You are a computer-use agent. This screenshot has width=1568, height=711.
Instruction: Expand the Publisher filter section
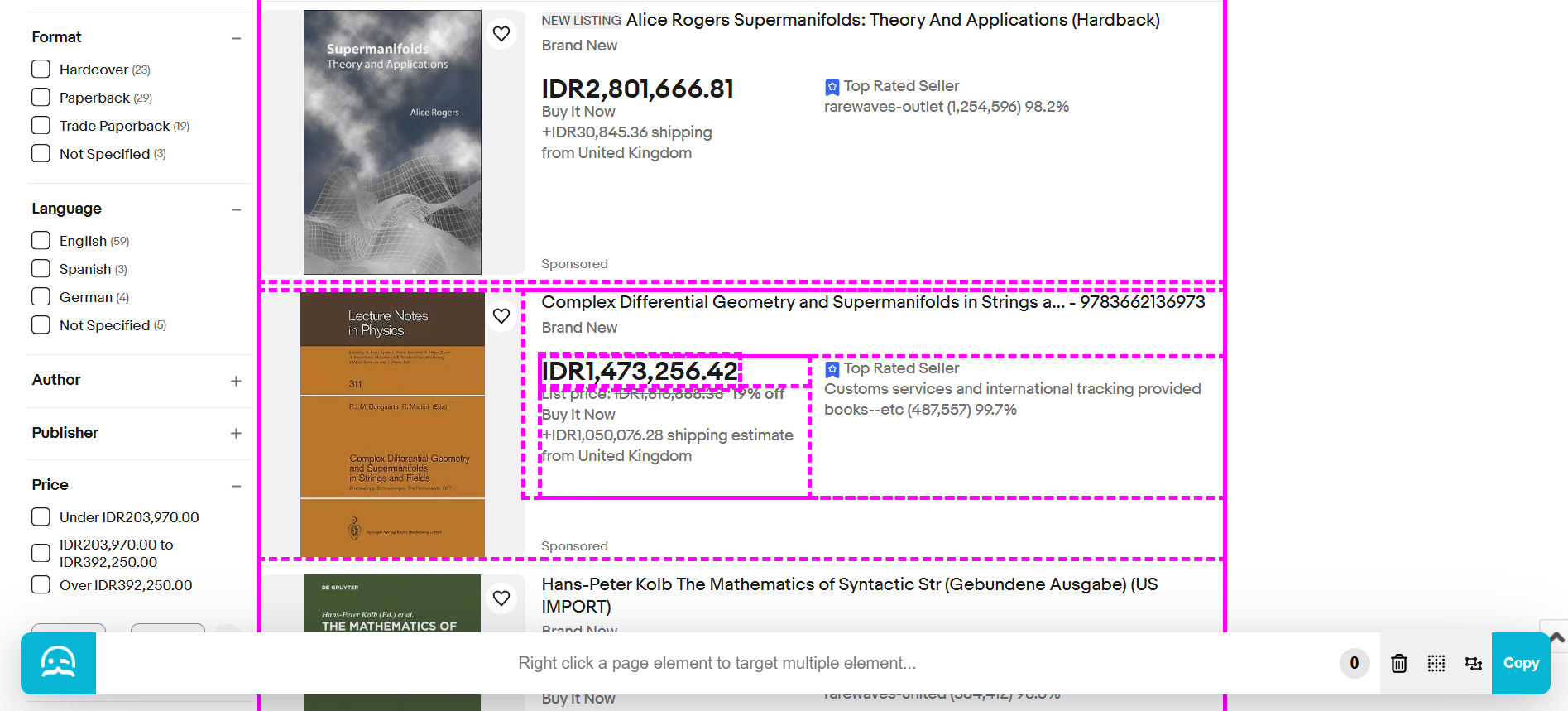(236, 434)
